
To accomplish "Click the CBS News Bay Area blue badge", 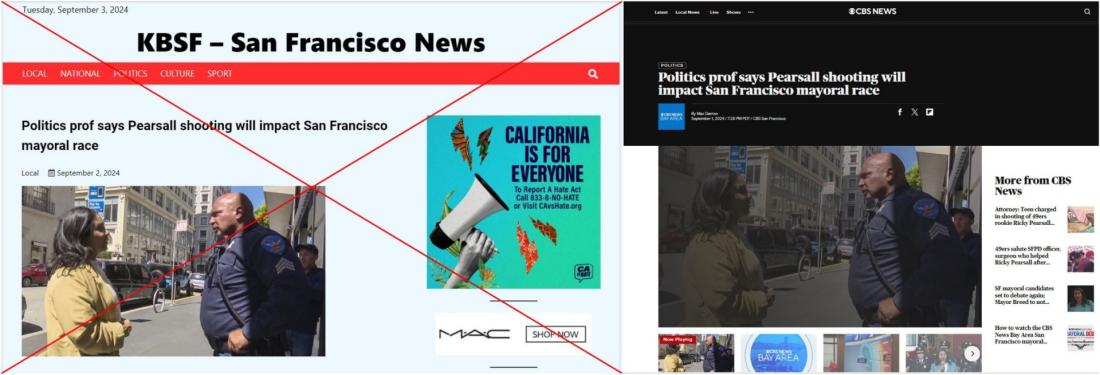I will click(671, 116).
